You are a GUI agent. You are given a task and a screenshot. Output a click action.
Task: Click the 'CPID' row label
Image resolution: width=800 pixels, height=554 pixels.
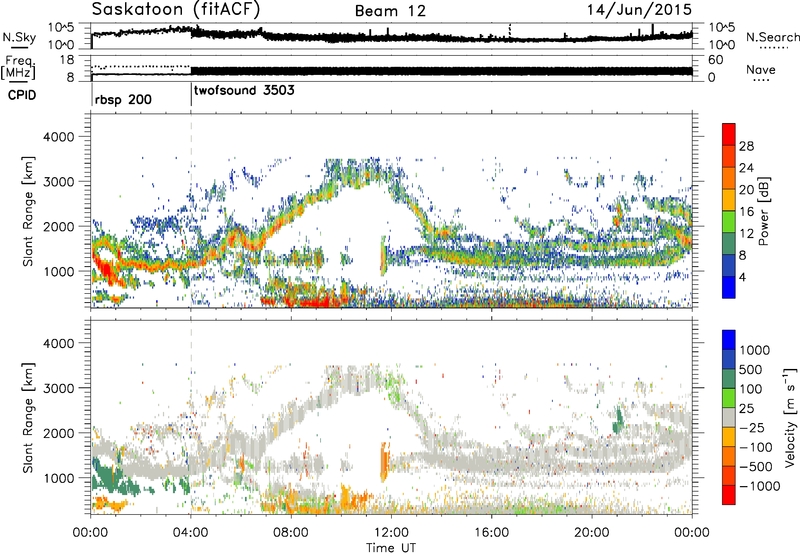pyautogui.click(x=22, y=95)
